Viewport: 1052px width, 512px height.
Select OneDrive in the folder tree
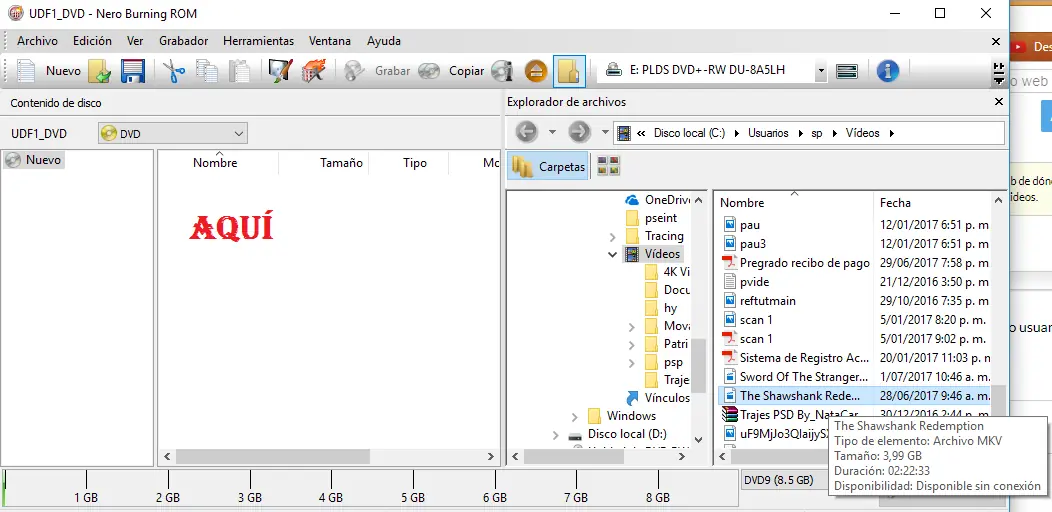click(x=658, y=200)
